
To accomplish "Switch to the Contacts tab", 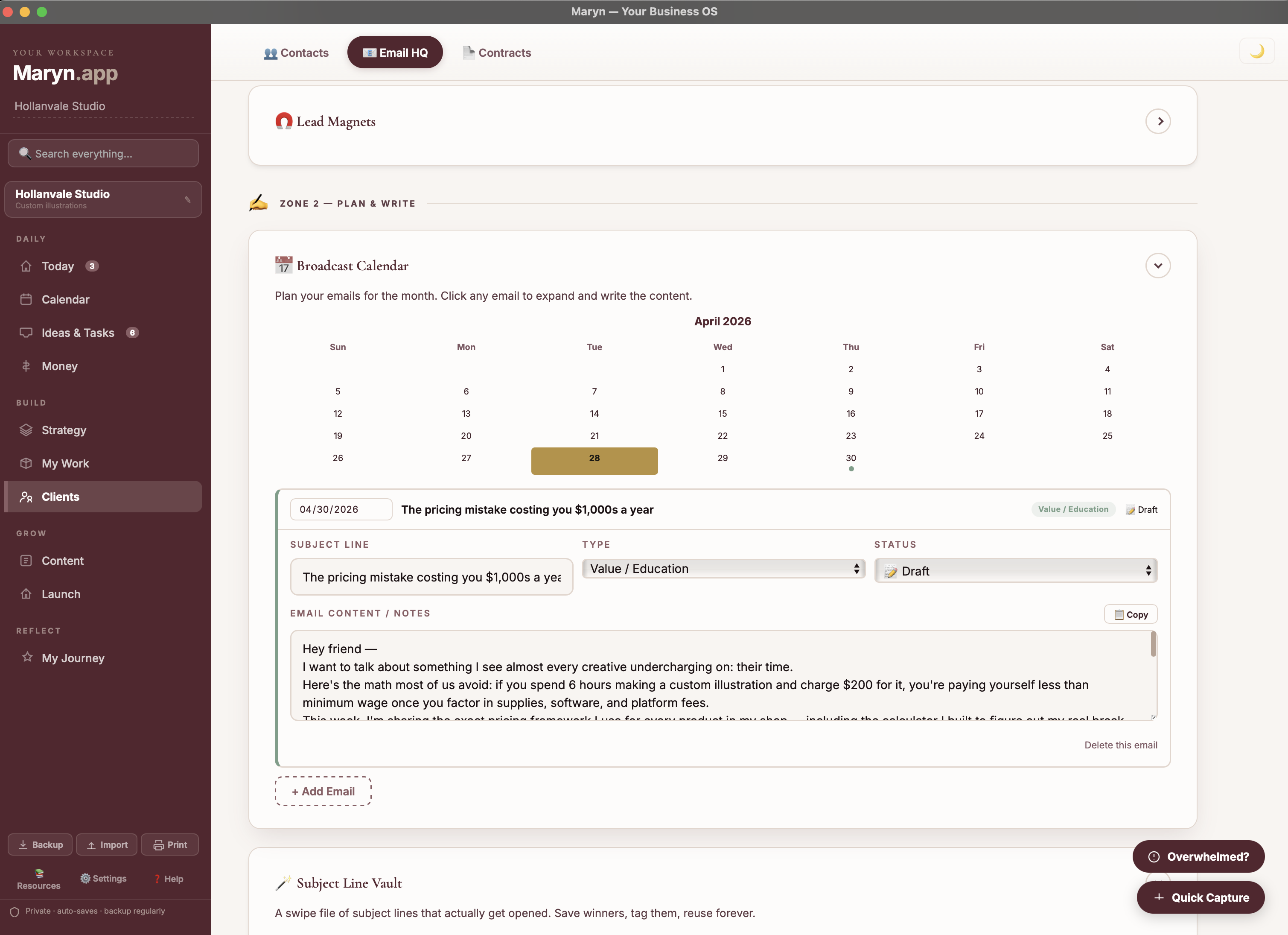I will [x=296, y=52].
